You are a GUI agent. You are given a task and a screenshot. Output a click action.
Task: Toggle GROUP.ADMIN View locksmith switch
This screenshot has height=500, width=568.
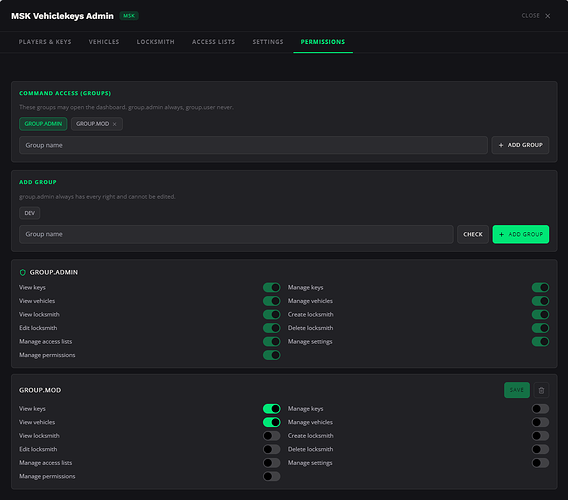tap(272, 314)
